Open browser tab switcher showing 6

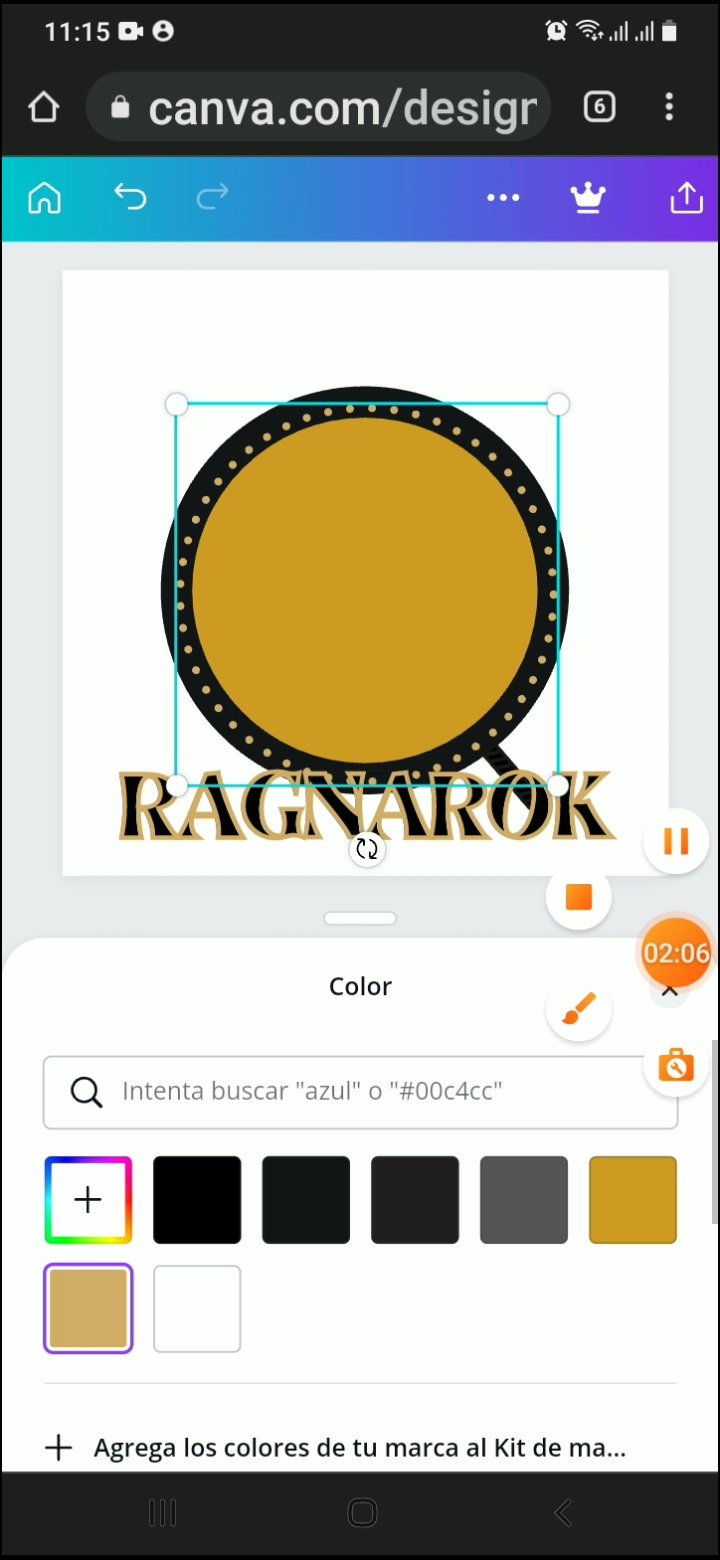(x=599, y=107)
